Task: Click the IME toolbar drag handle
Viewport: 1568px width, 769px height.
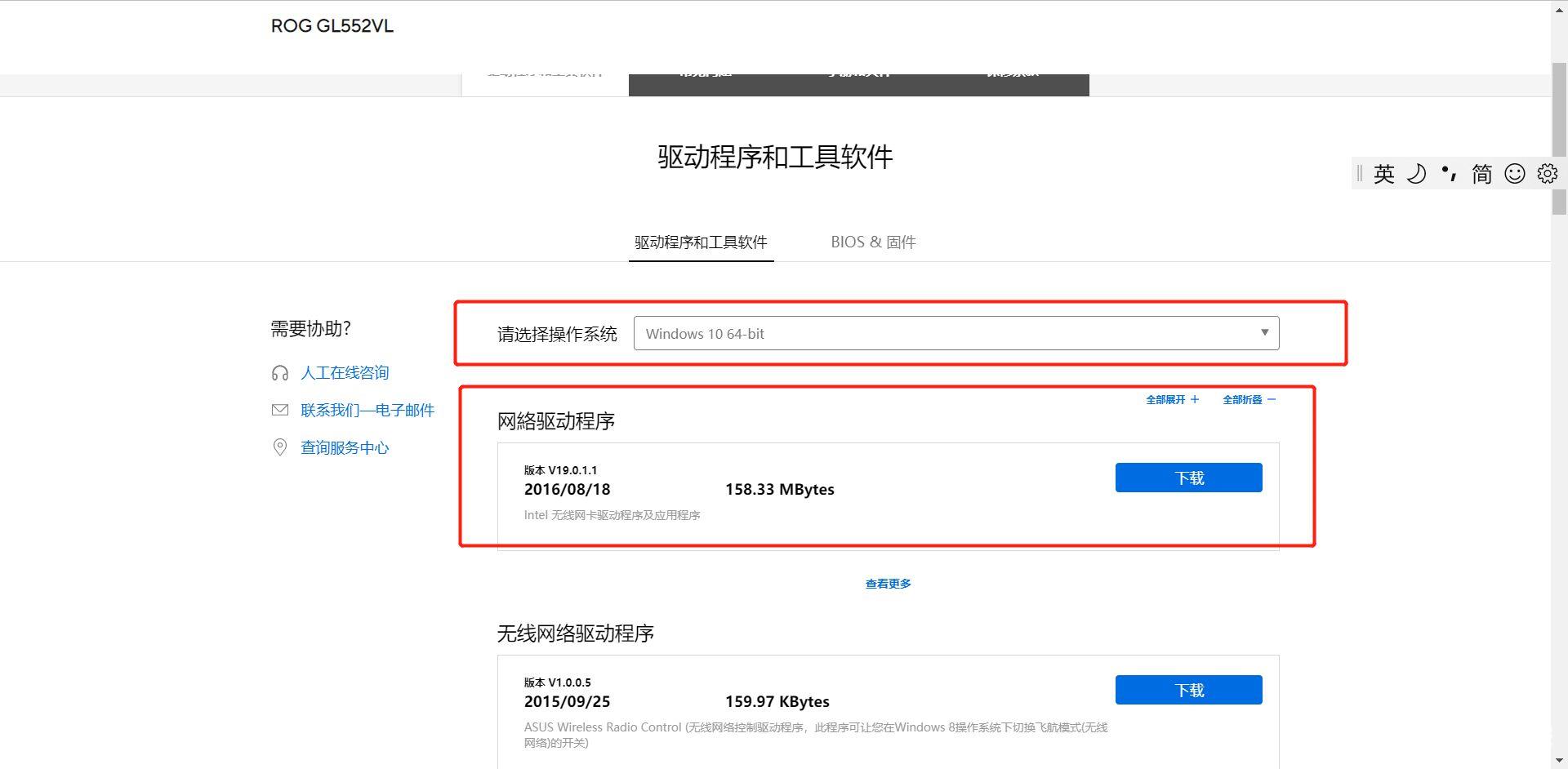Action: pos(1359,173)
